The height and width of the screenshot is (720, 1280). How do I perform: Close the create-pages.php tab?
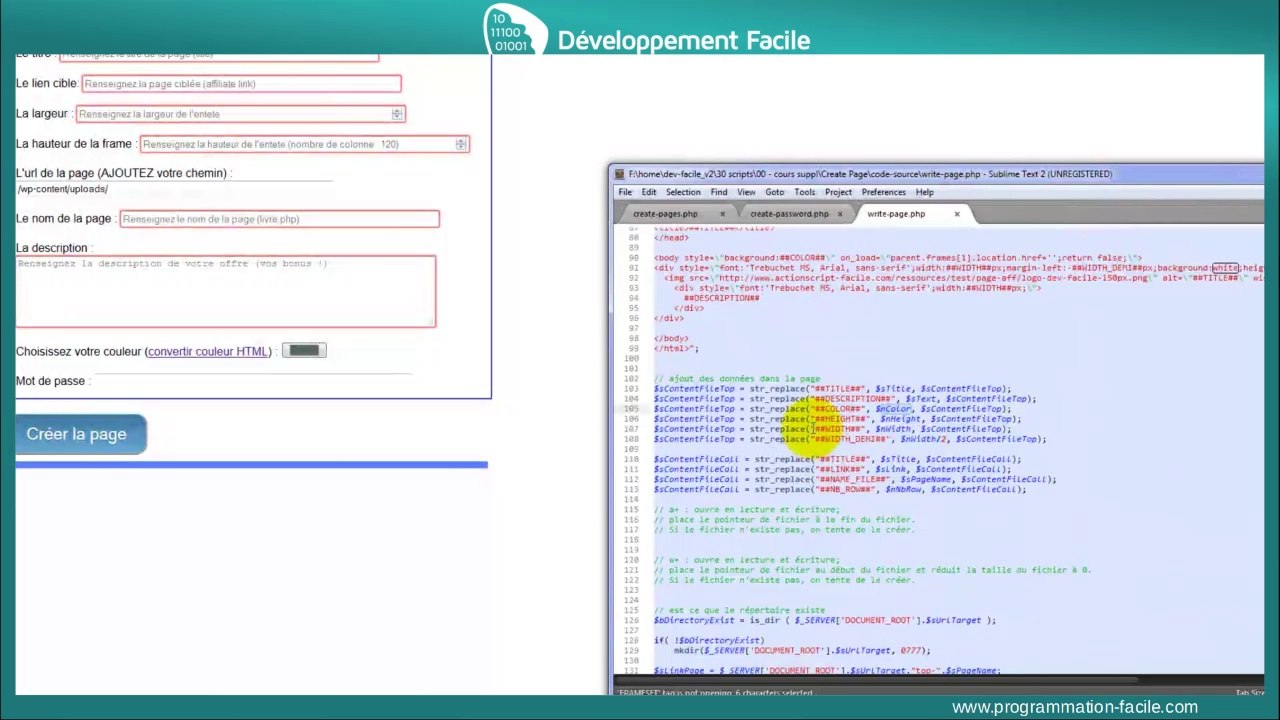tap(722, 214)
